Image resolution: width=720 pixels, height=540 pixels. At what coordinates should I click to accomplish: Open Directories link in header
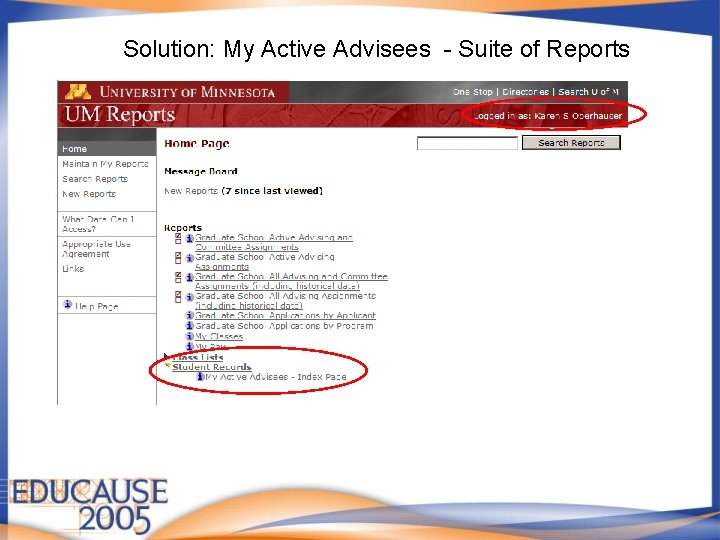(525, 92)
